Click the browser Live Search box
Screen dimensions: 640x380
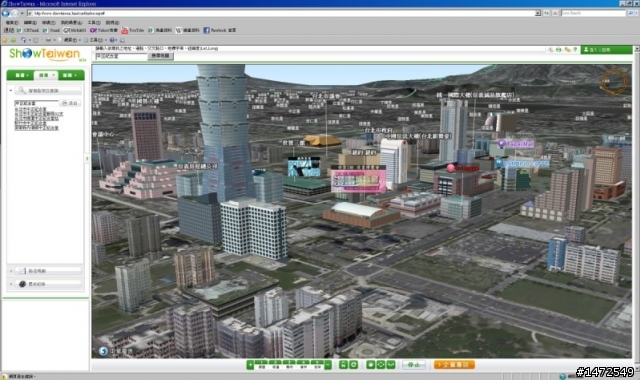[x=594, y=13]
